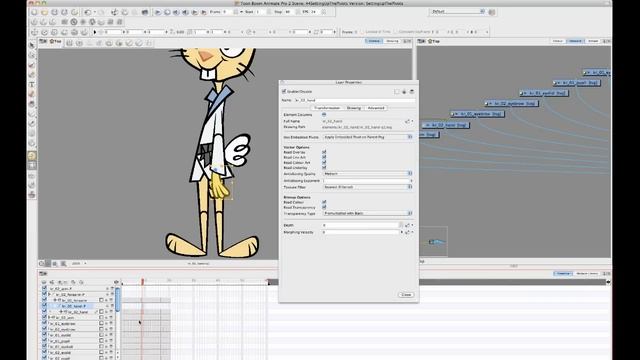640x360 pixels.
Task: Open the Use Embedded Pivots dropdown
Action: (368, 137)
